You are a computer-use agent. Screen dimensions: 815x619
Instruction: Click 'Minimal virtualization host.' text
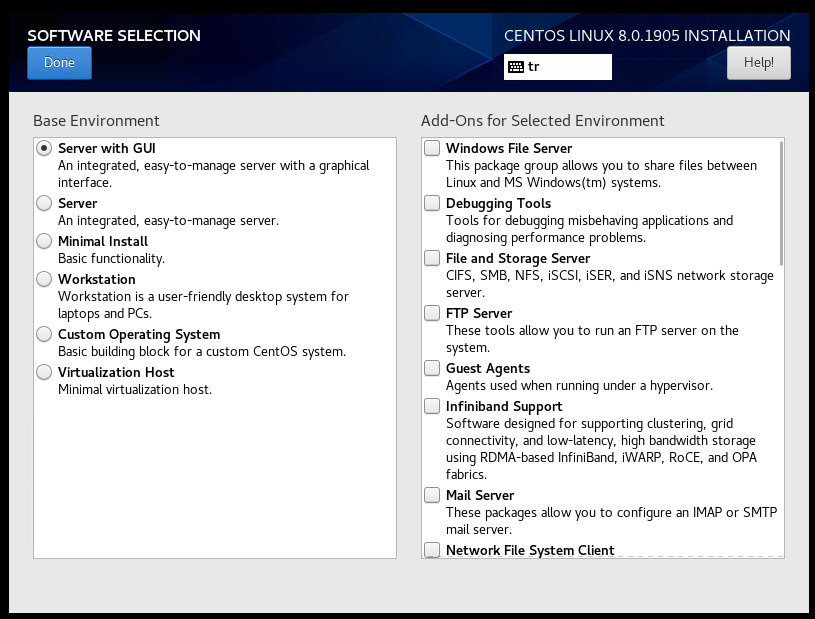[135, 390]
